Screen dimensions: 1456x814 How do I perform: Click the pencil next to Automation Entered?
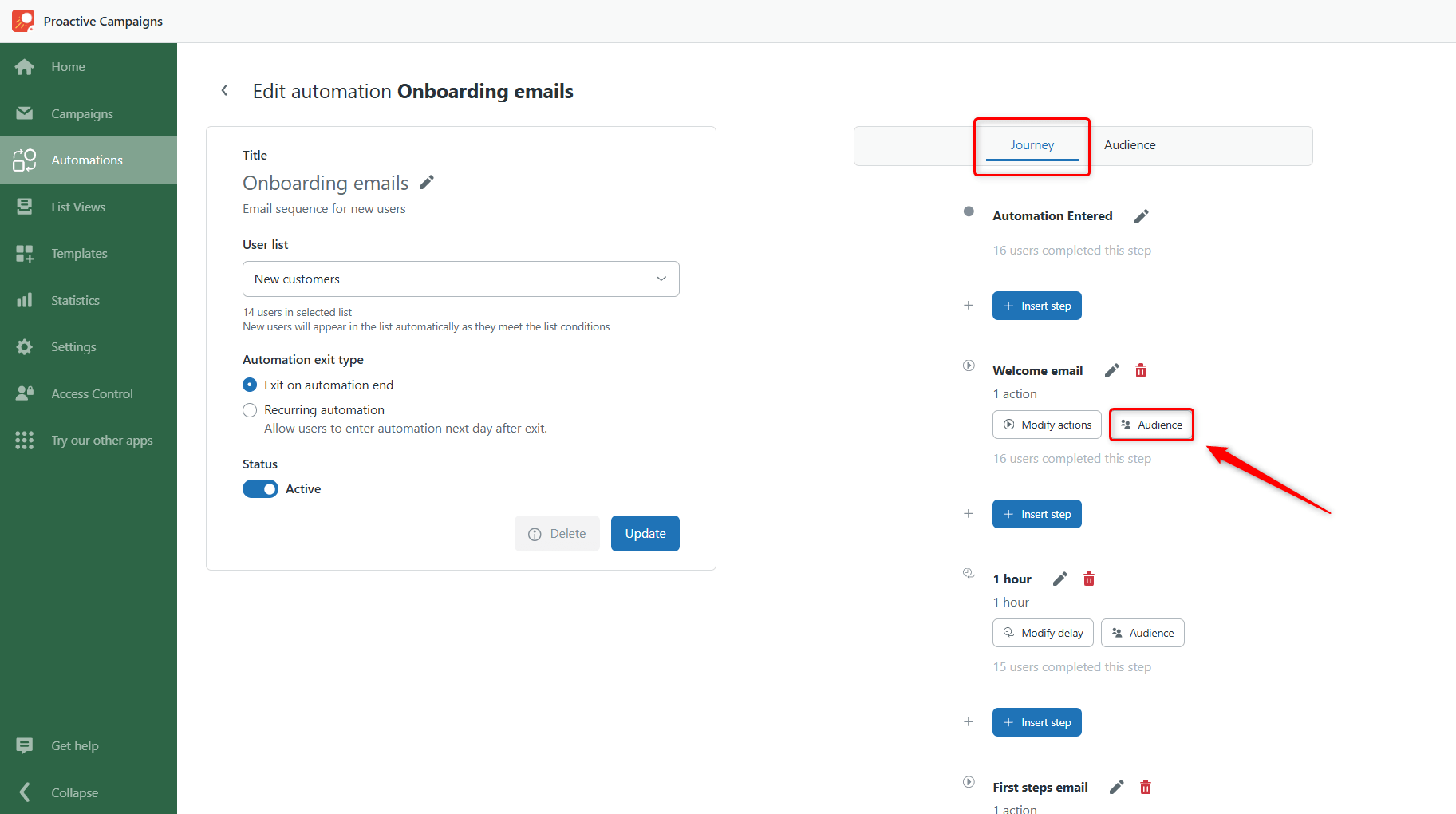[1142, 216]
